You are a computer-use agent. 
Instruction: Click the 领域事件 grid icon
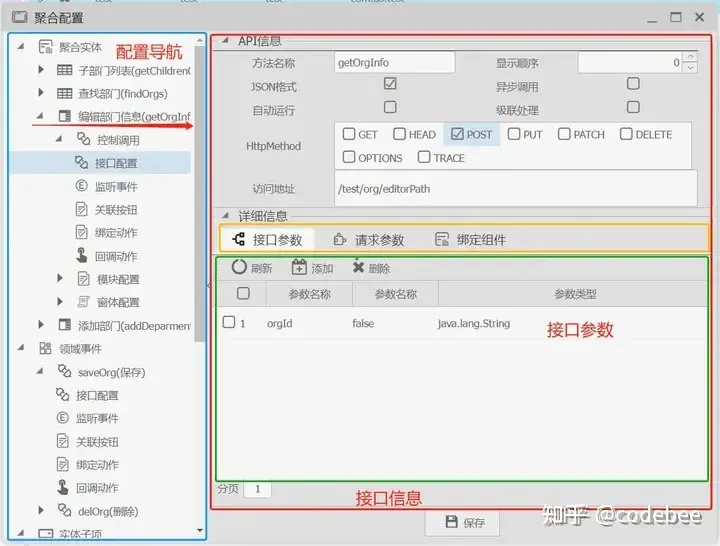[45, 348]
